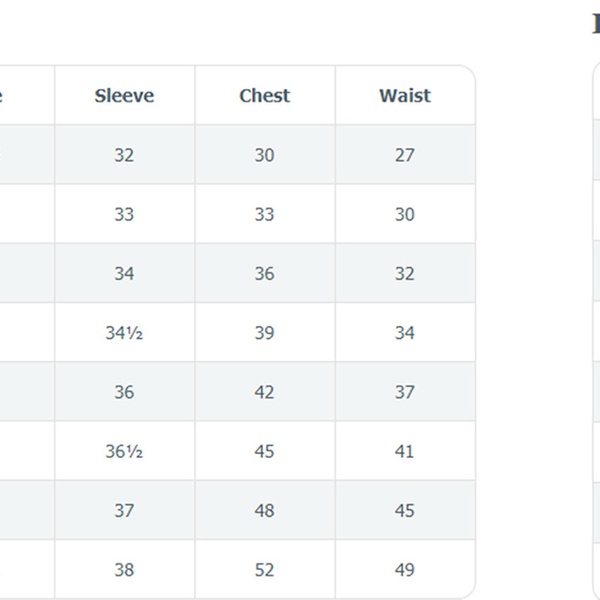Select the chest value 30 cell
The width and height of the screenshot is (600, 600).
tap(264, 155)
